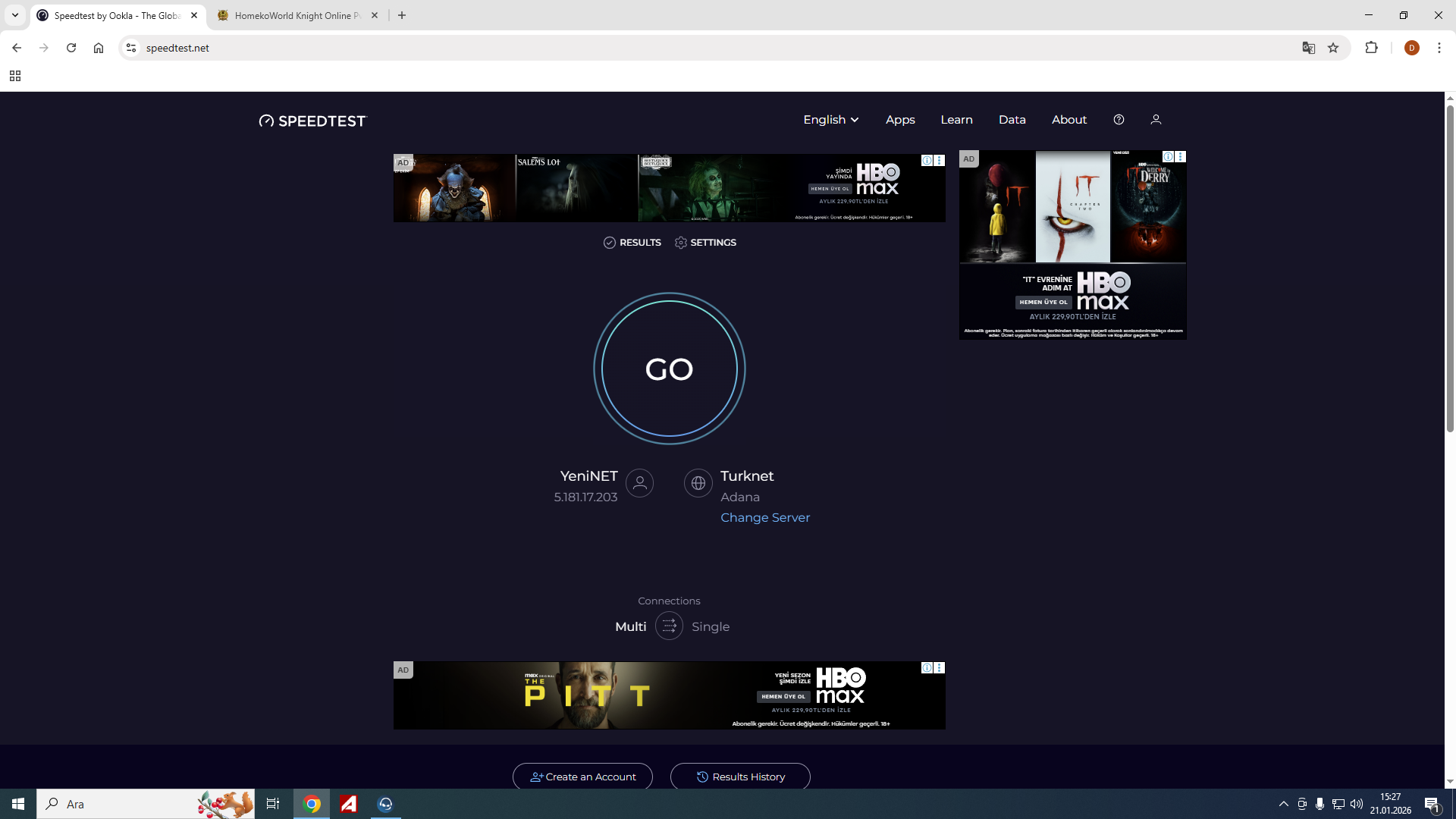Open The Pitt bottom banner ad
The width and height of the screenshot is (1456, 819).
[x=669, y=695]
